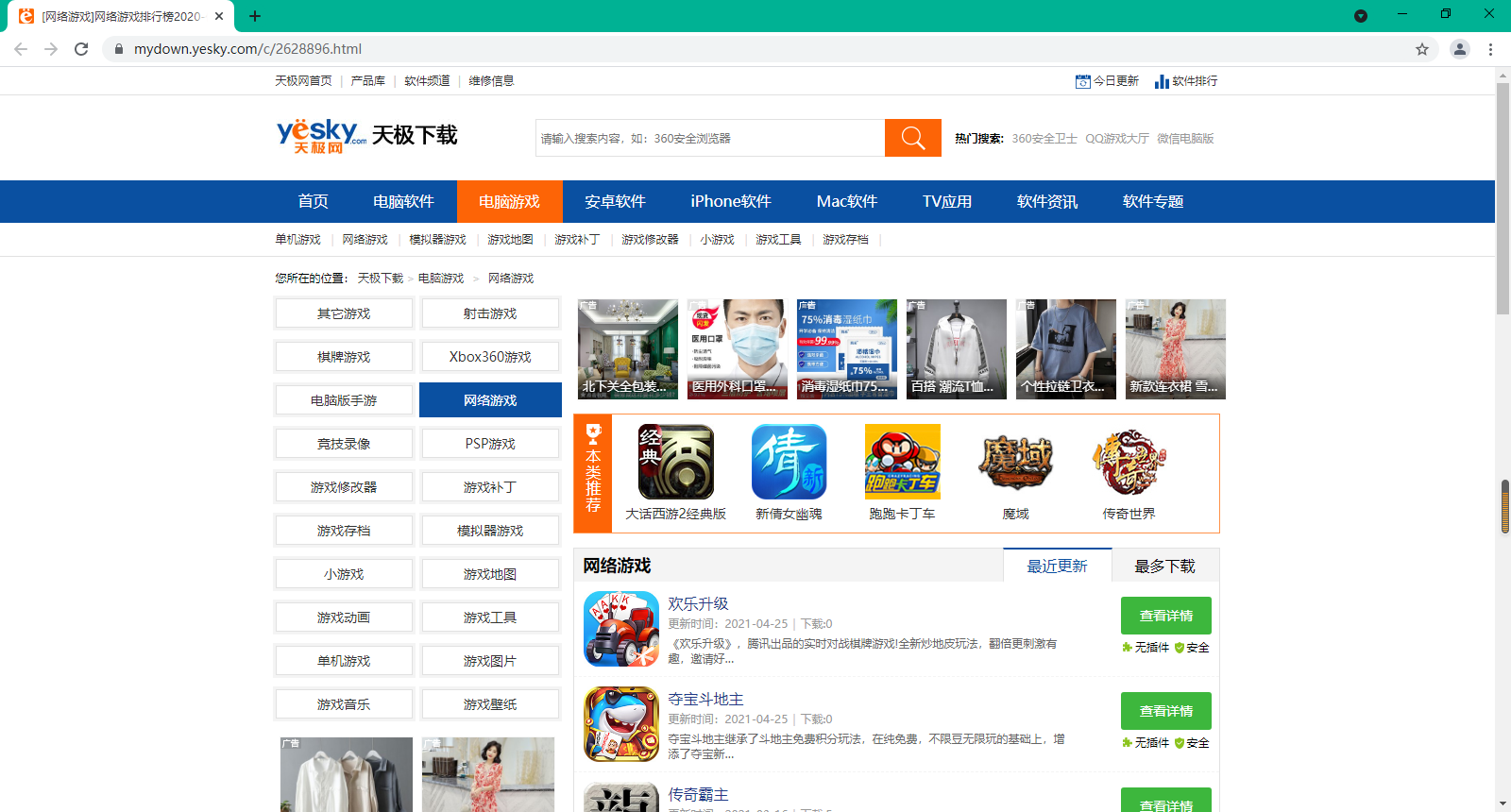Open 跑跑卡丁车 game icon
Image resolution: width=1511 pixels, height=812 pixels.
(x=903, y=462)
